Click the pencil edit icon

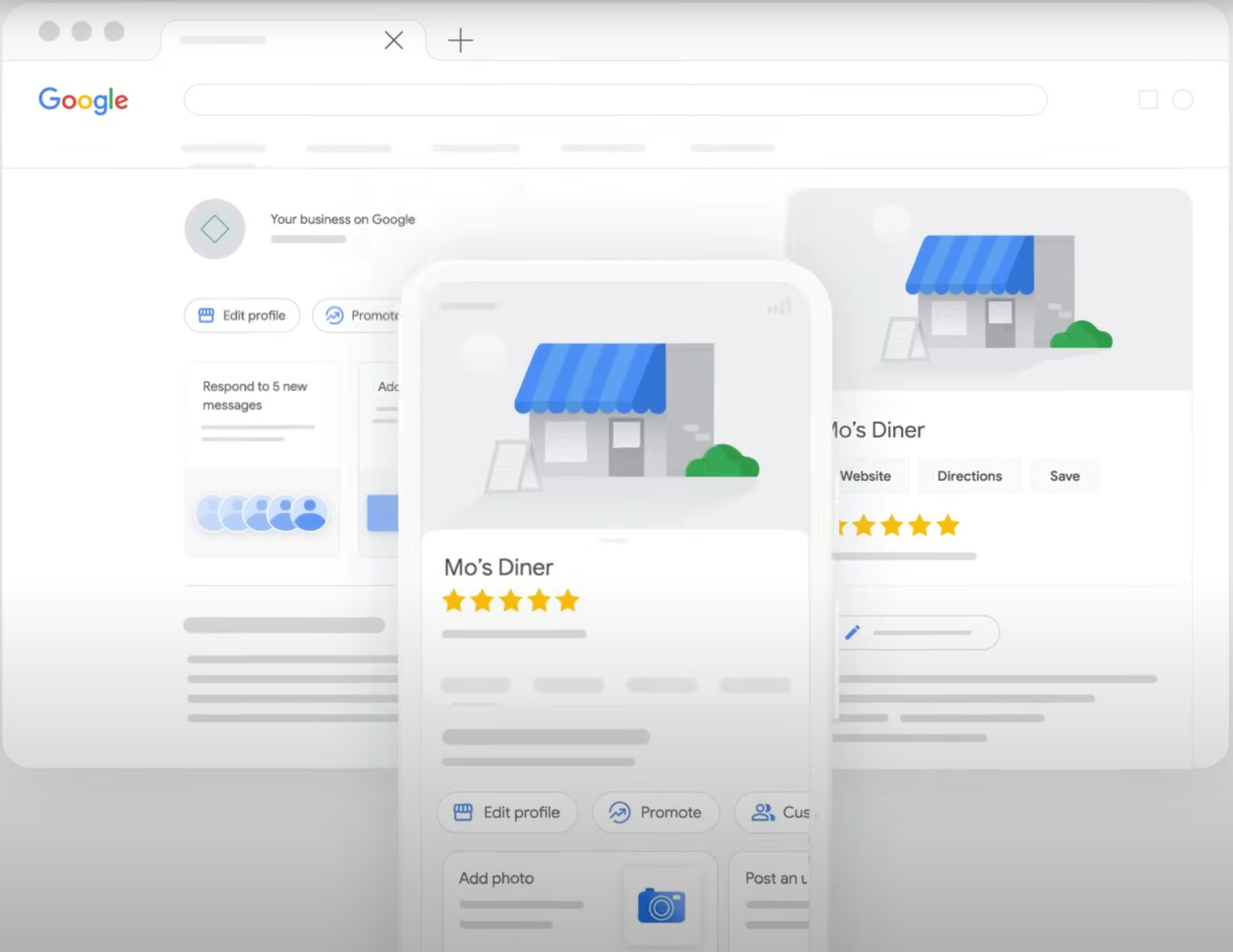coord(852,633)
